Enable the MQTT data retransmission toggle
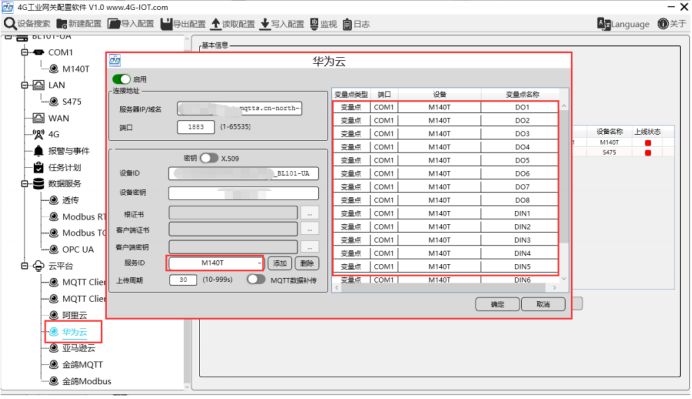The image size is (692, 399). [256, 279]
